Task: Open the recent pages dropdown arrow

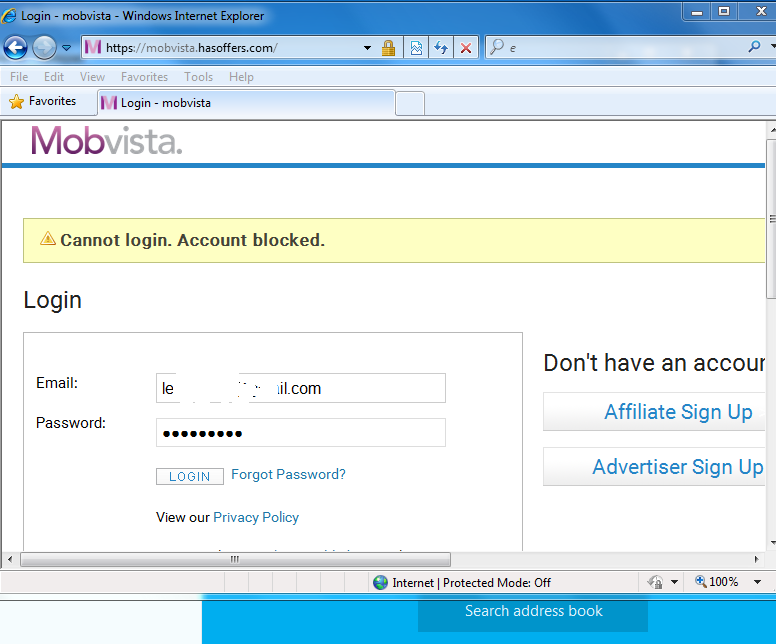Action: click(66, 48)
